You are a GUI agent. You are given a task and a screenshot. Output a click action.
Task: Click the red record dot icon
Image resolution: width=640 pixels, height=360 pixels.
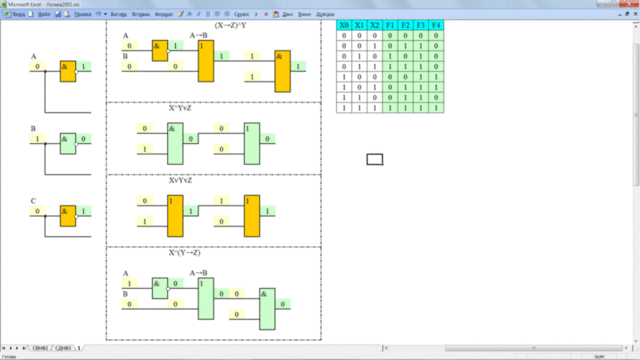coord(266,14)
